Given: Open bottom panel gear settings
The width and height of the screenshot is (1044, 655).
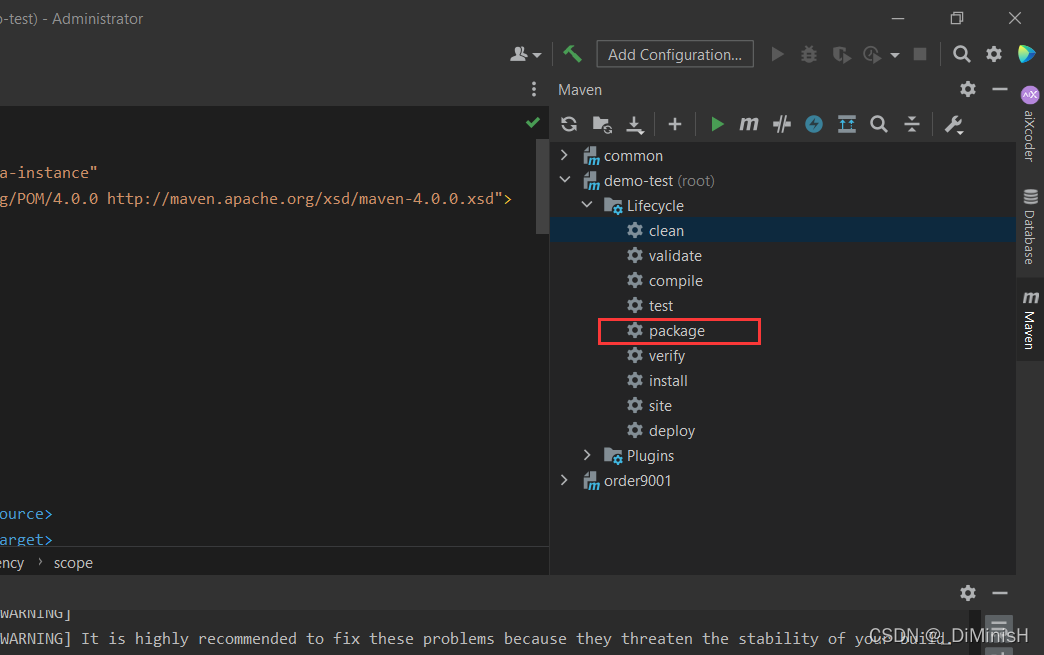Looking at the screenshot, I should (x=967, y=592).
